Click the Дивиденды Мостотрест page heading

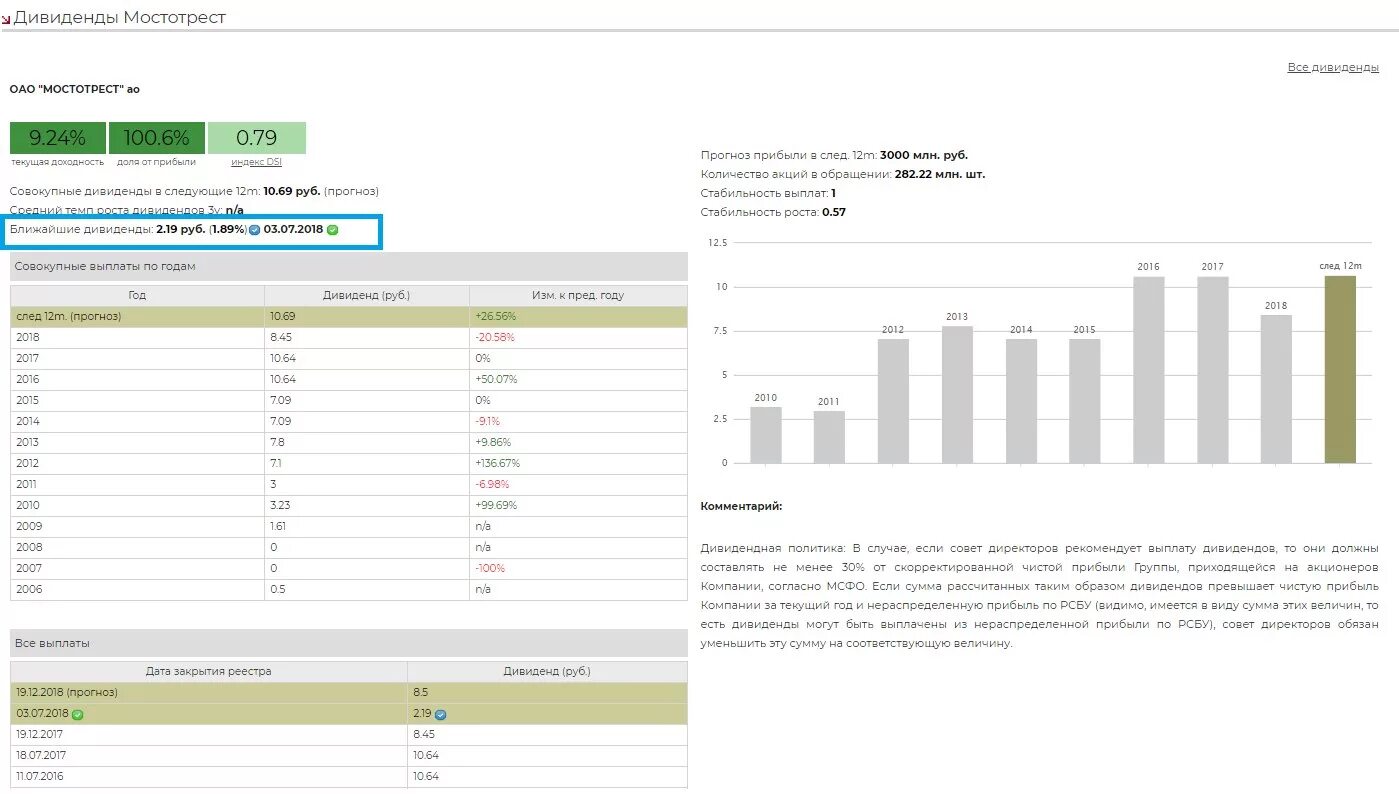point(120,18)
